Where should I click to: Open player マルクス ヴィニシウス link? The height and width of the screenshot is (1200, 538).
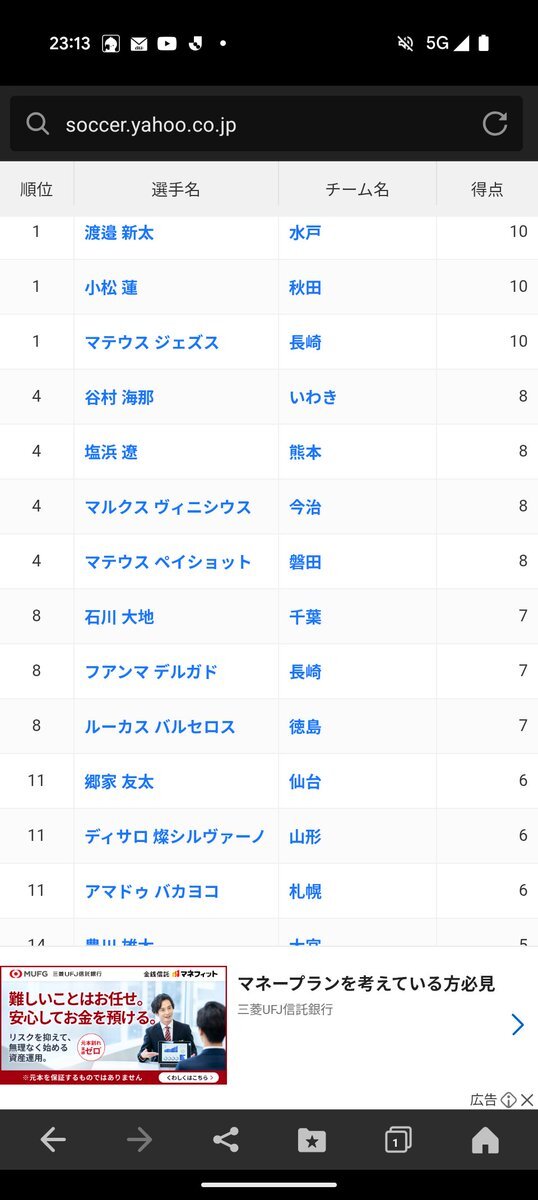coord(168,507)
